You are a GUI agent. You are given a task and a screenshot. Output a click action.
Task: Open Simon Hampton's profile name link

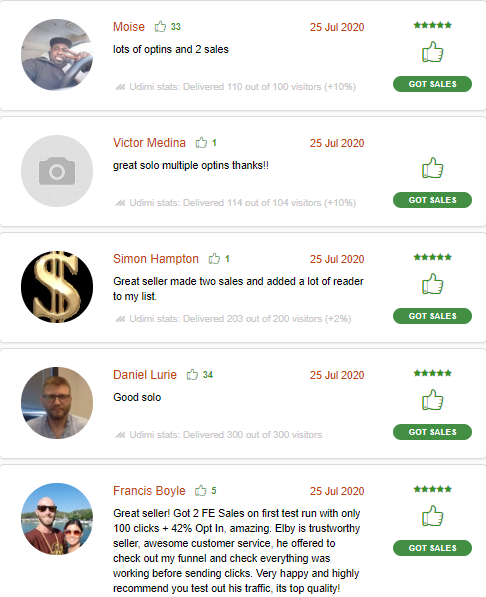click(x=156, y=259)
